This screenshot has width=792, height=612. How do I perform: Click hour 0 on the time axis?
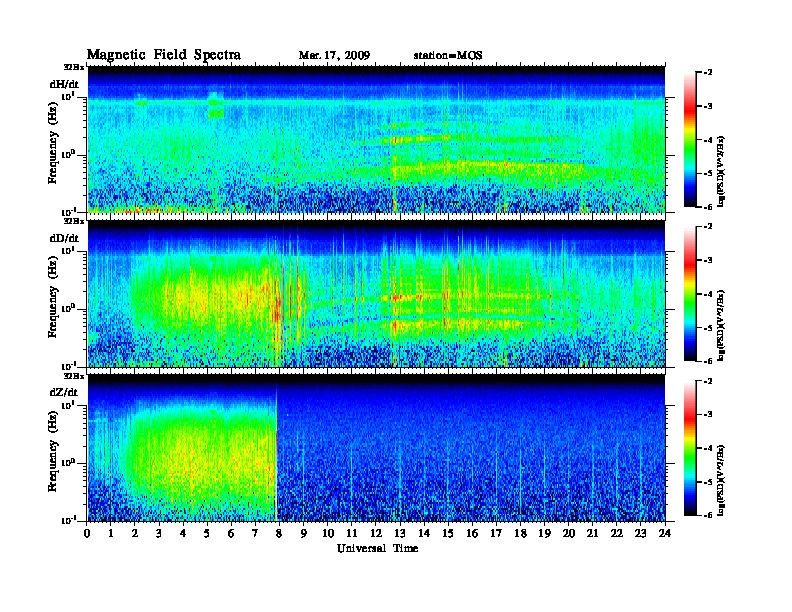tap(87, 534)
